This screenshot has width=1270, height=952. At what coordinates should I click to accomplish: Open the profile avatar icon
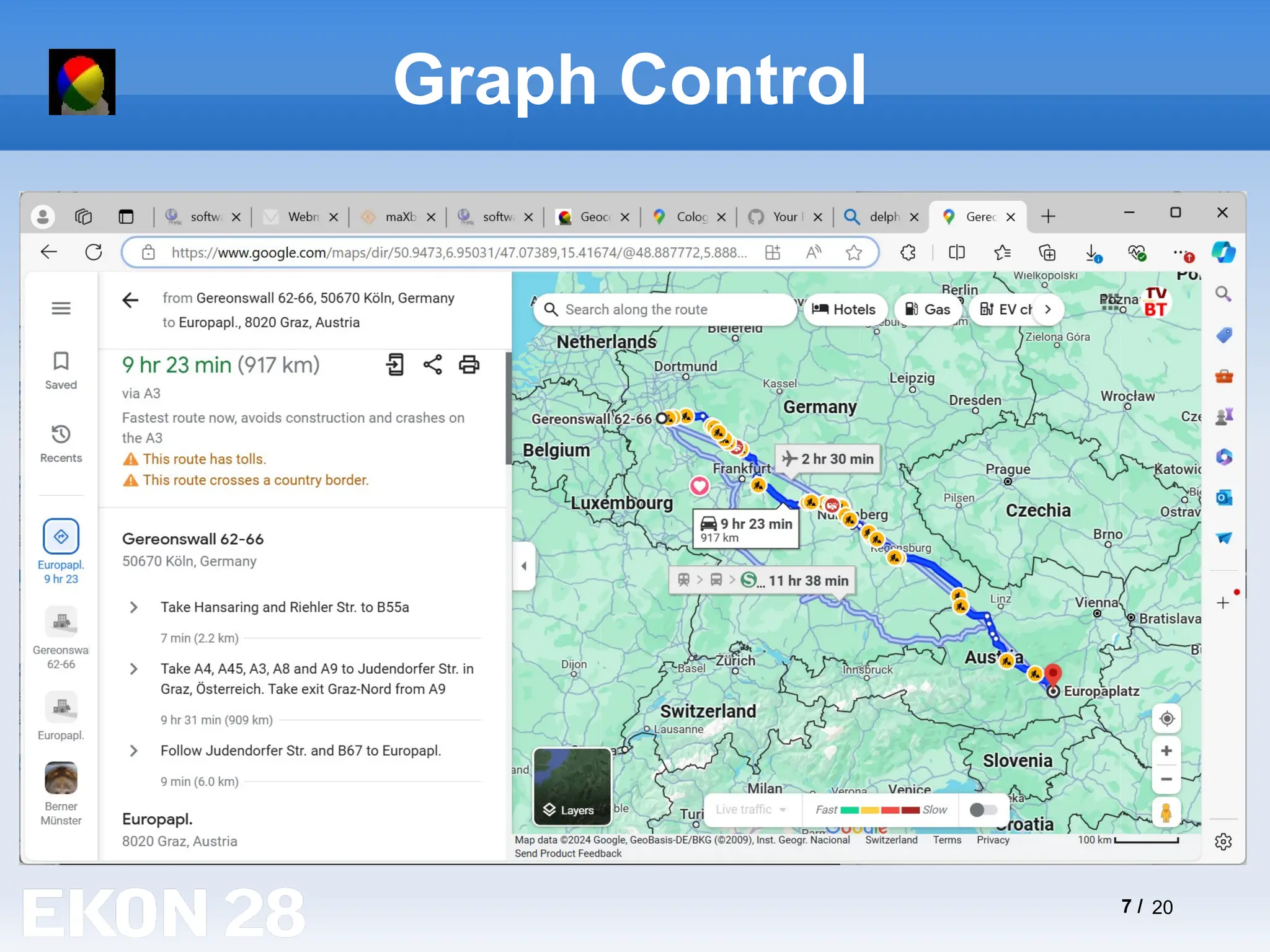43,216
